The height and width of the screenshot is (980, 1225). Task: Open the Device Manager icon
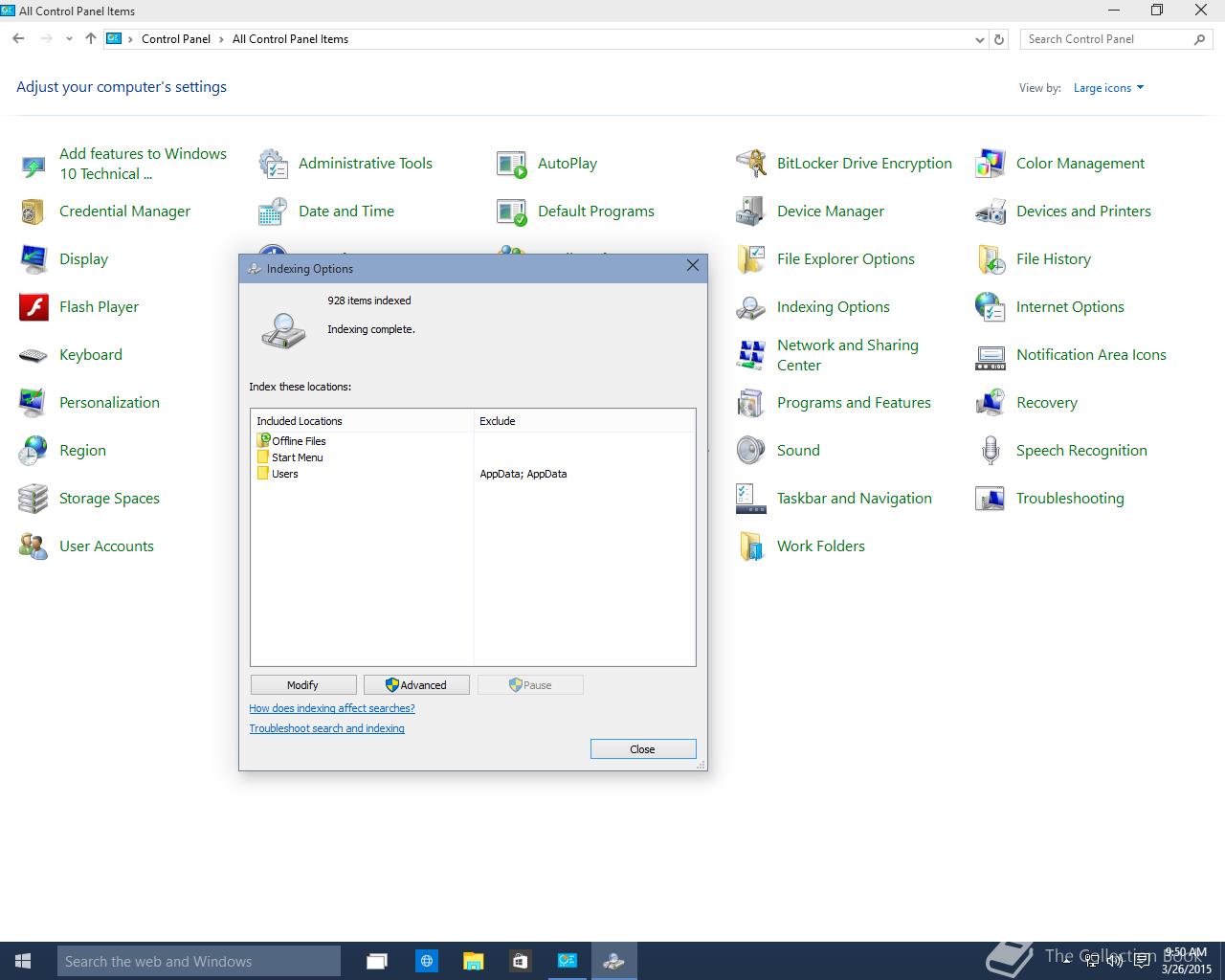(x=751, y=212)
